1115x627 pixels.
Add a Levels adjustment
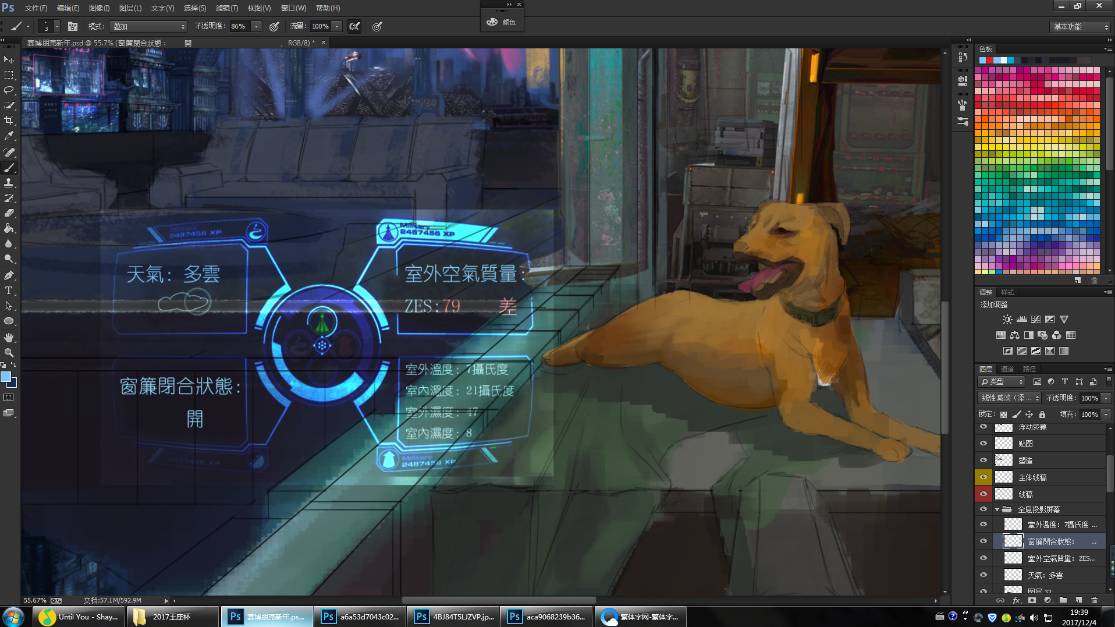click(1021, 319)
